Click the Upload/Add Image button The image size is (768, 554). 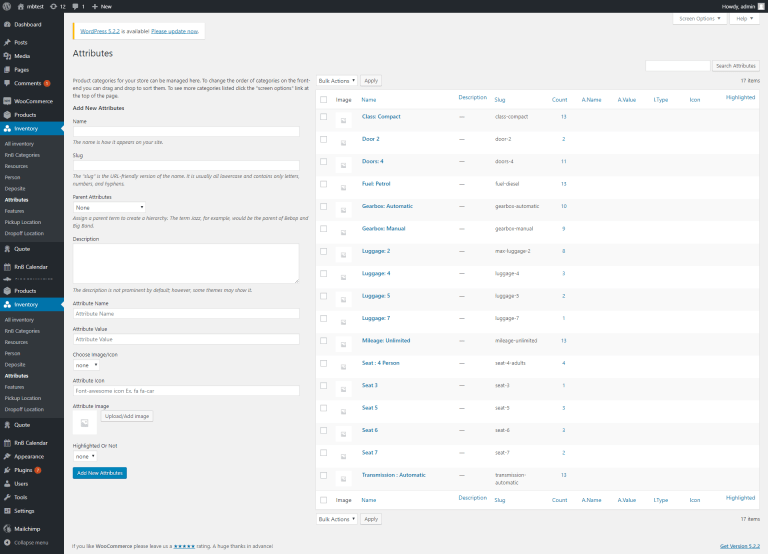point(127,416)
